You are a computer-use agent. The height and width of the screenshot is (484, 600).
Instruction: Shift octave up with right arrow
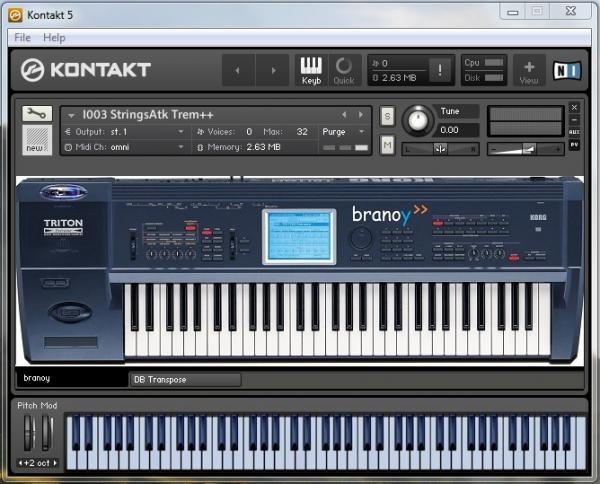pos(55,463)
